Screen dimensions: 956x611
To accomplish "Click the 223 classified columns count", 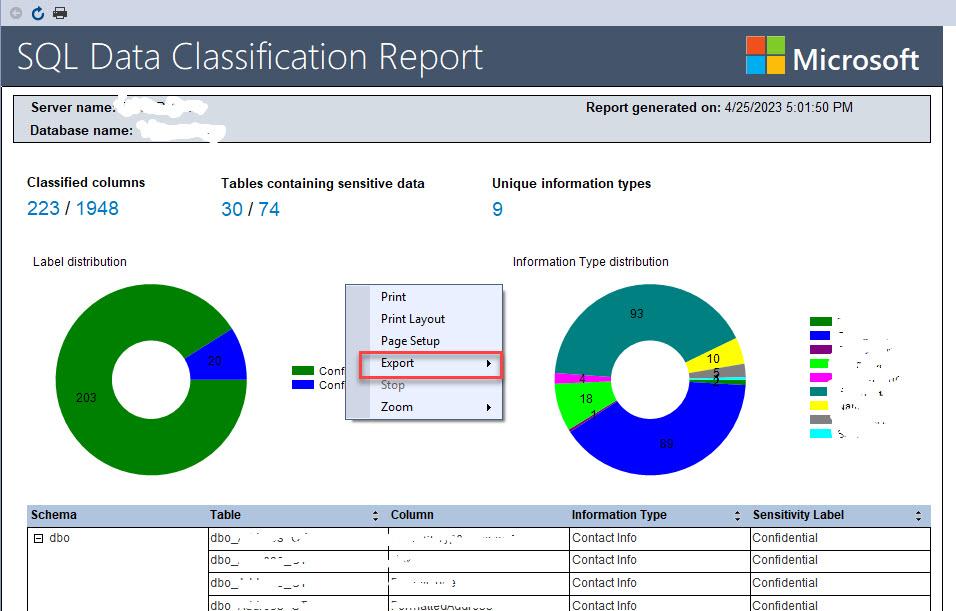I will (x=43, y=208).
